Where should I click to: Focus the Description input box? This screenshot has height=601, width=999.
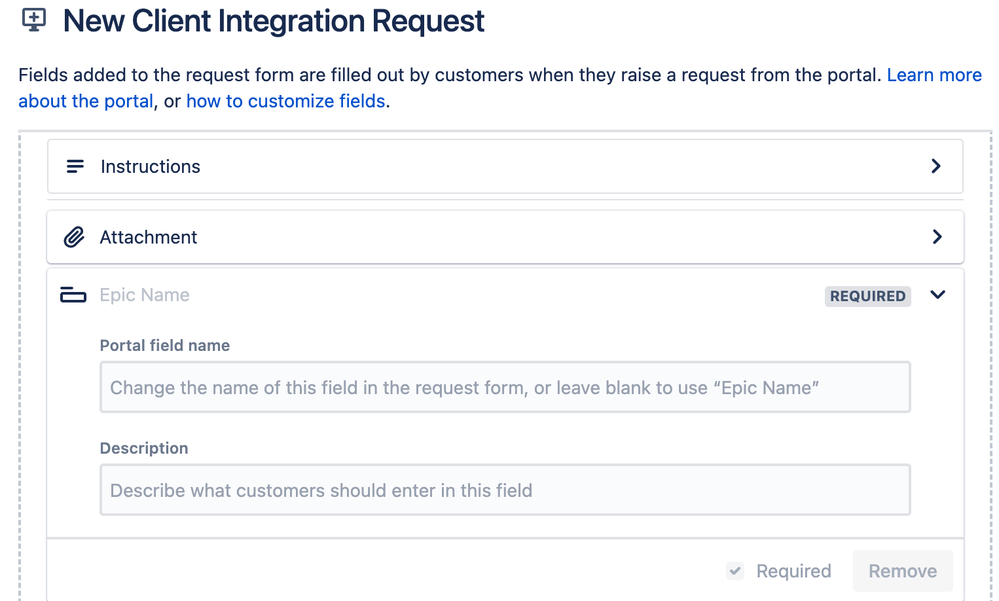pos(504,490)
